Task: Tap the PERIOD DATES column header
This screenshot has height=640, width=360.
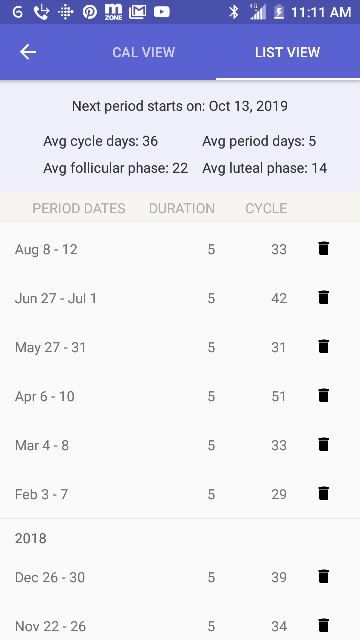Action: [x=79, y=208]
